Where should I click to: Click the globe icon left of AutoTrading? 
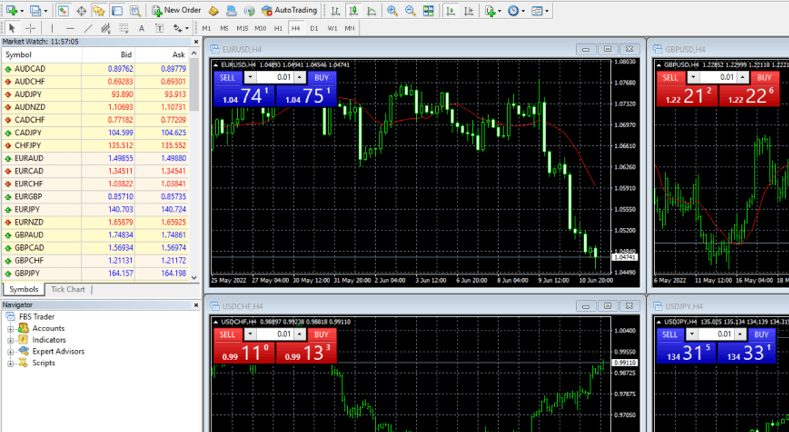point(249,10)
